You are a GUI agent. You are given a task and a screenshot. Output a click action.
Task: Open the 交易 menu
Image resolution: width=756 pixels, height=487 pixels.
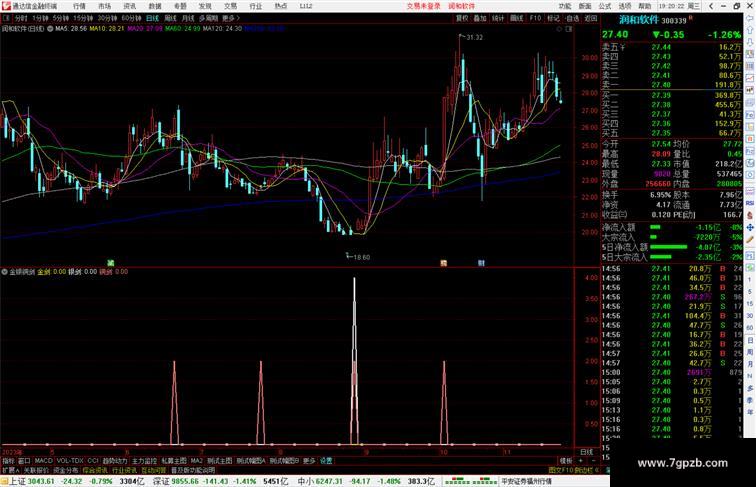tap(230, 6)
